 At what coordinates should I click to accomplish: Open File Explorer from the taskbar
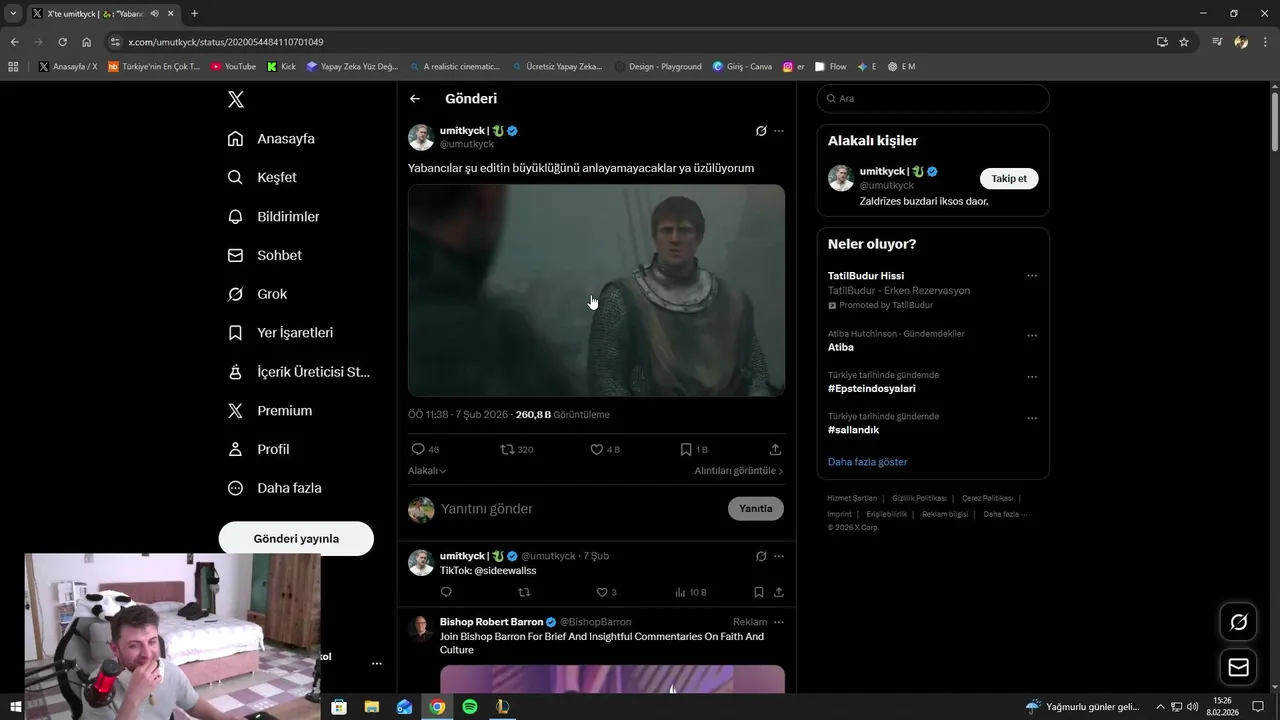click(372, 707)
